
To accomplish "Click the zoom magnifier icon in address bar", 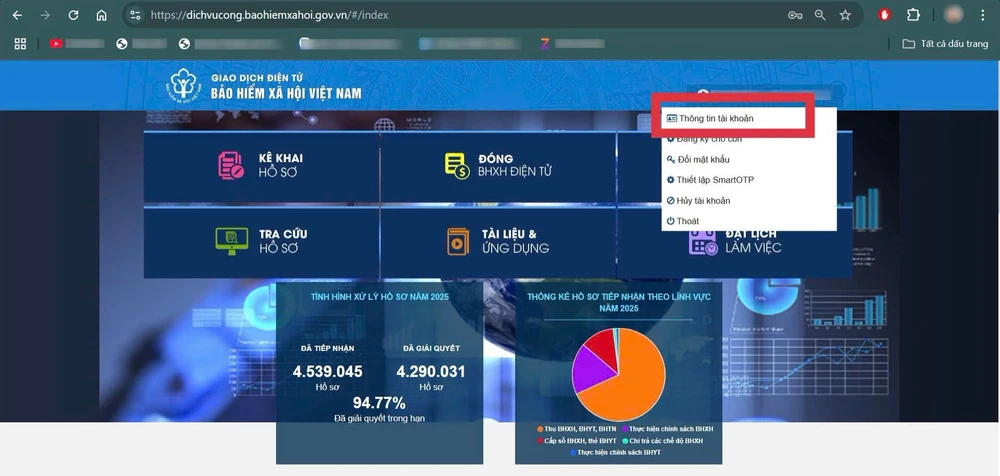I will pos(820,15).
